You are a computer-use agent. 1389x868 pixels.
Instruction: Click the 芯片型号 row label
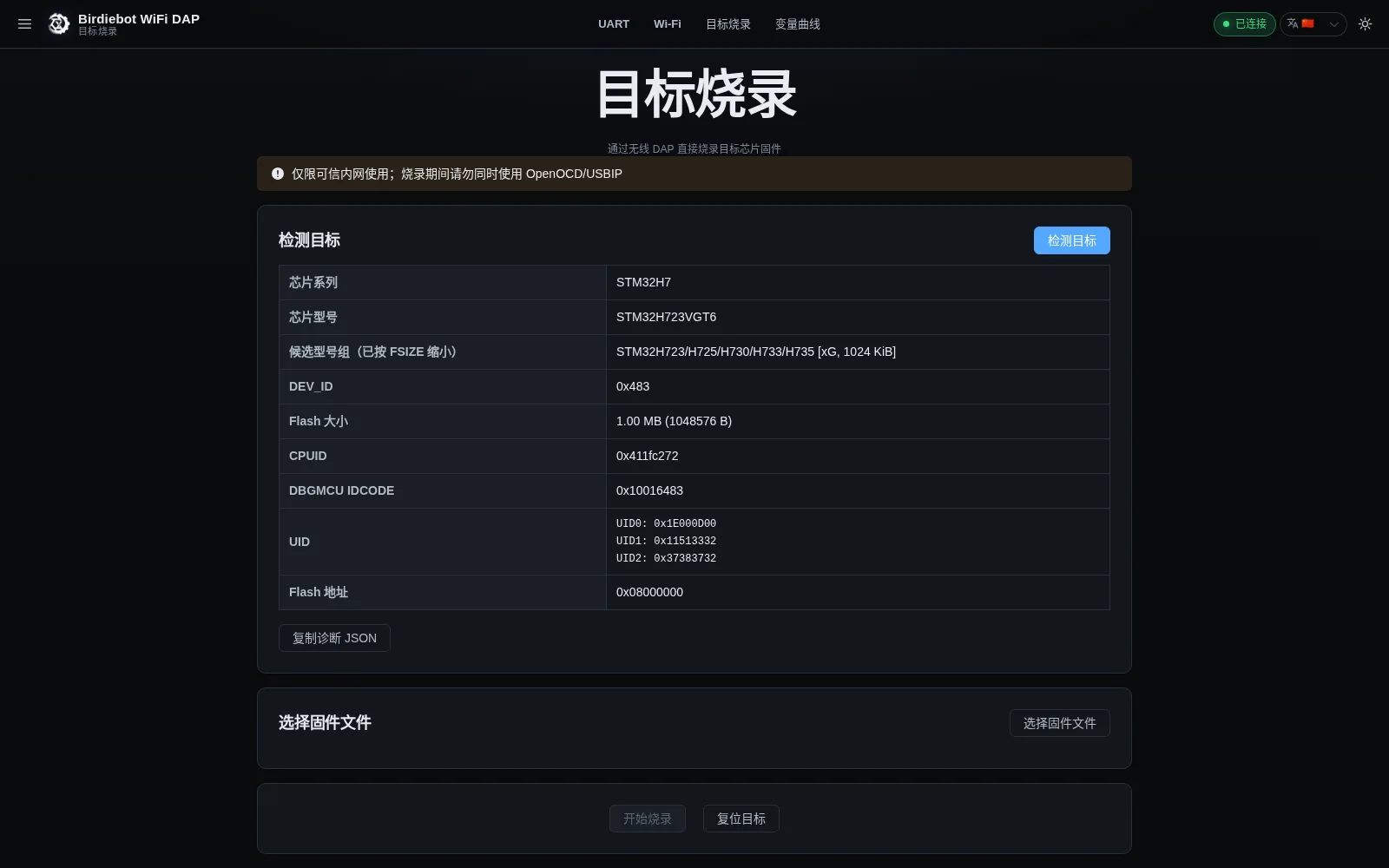pyautogui.click(x=313, y=317)
